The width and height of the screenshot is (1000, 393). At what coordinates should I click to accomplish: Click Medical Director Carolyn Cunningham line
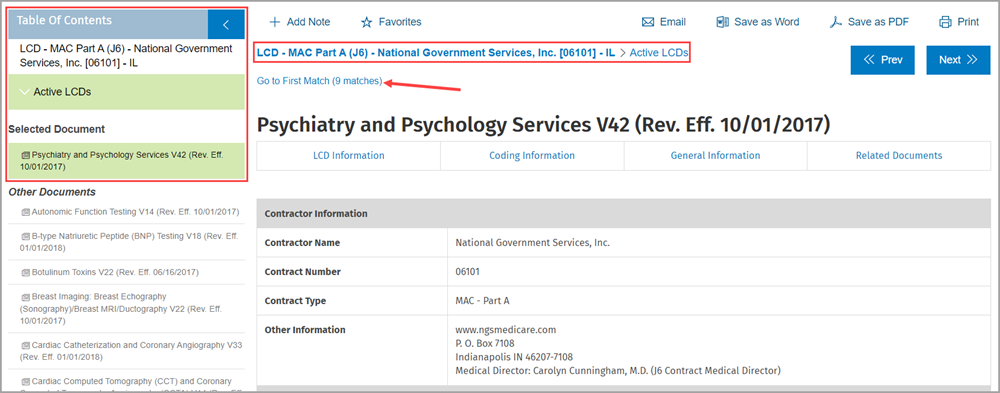pos(618,370)
